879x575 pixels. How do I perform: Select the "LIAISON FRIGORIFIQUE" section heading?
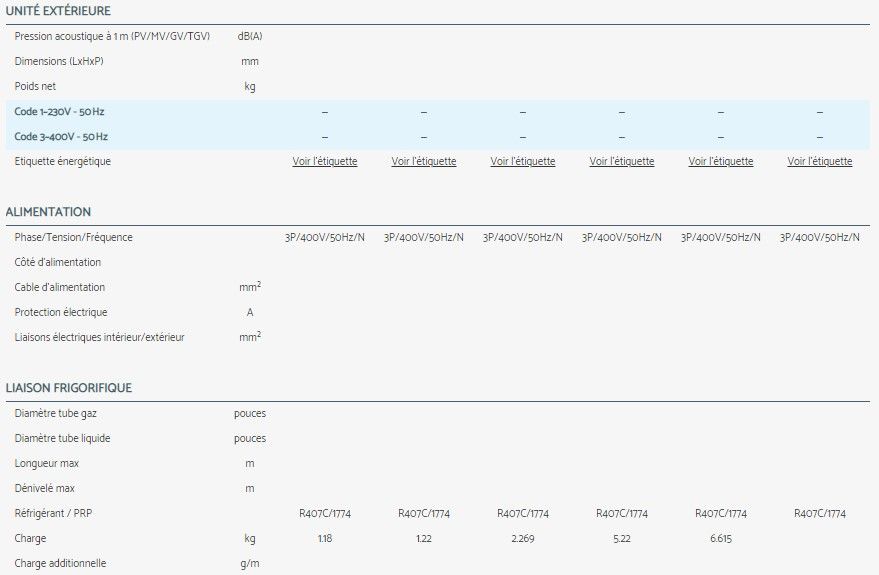click(x=68, y=388)
